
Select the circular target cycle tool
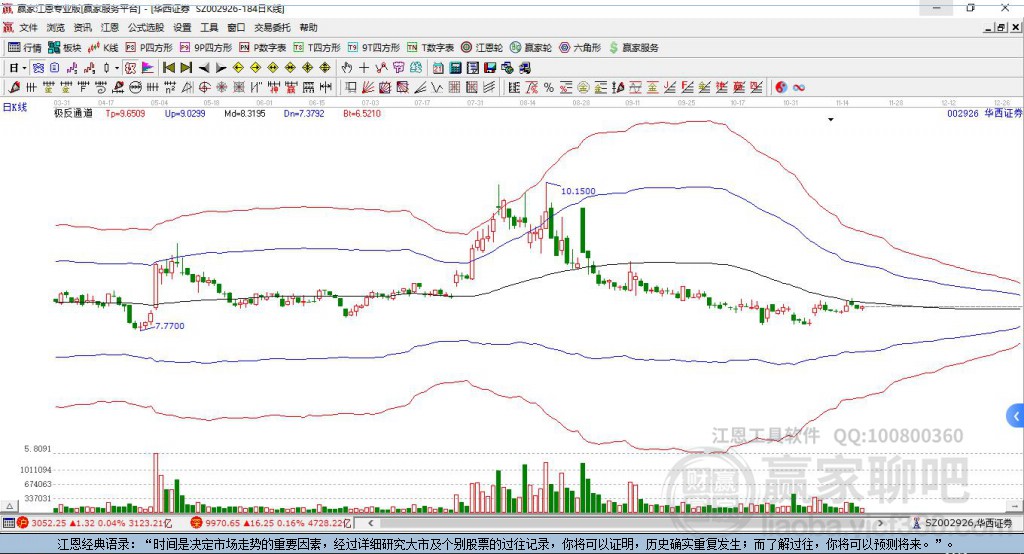(x=204, y=87)
